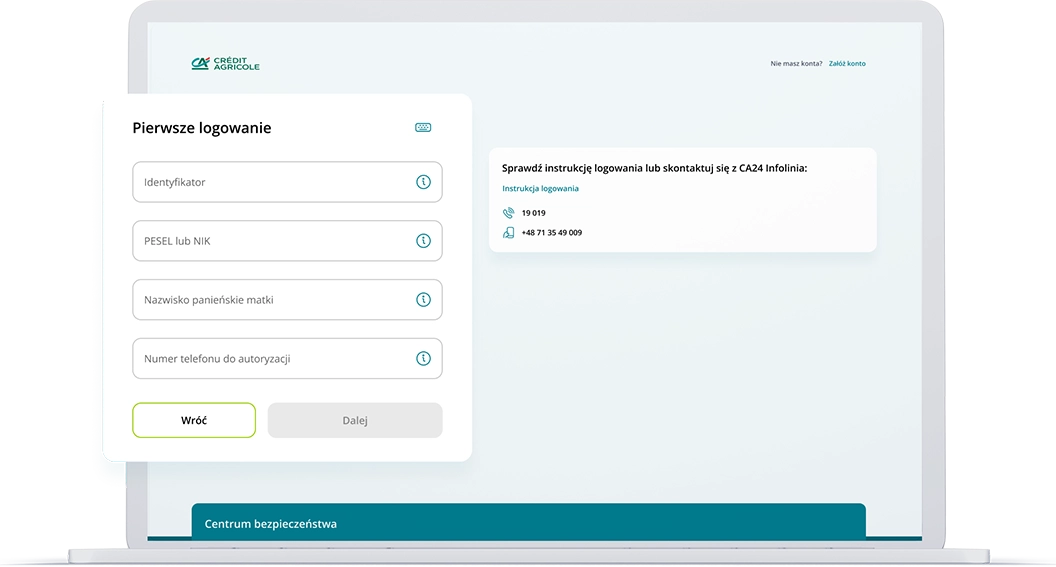Focus the Identyfikator input field
Image resolution: width=1056 pixels, height=567 pixels.
[270, 182]
